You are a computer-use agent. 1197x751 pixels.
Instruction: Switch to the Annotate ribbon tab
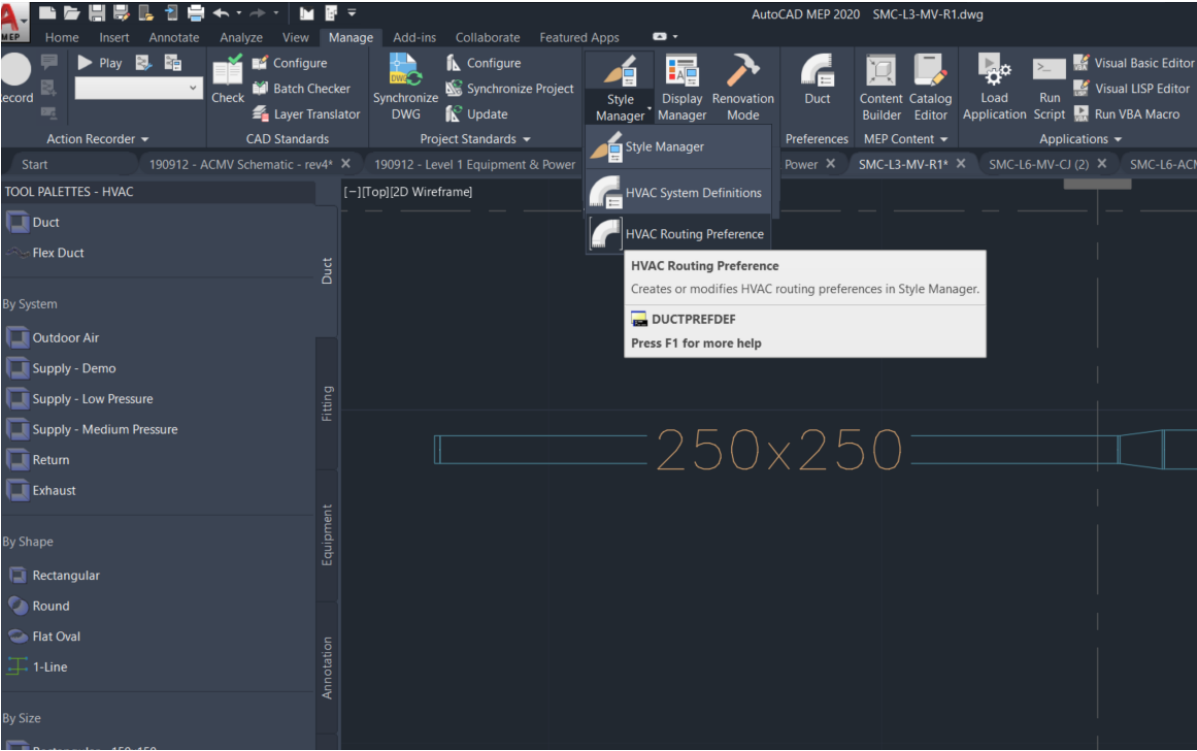coord(173,37)
